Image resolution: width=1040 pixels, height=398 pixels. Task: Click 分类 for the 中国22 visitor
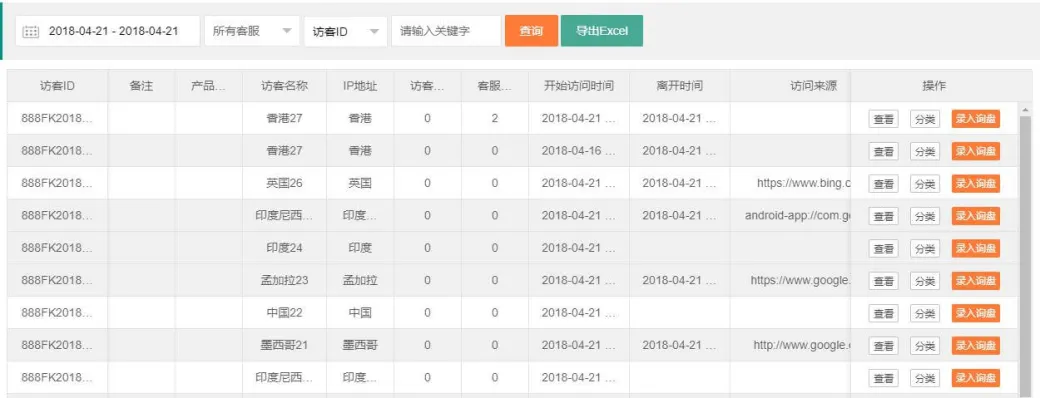[x=925, y=314]
